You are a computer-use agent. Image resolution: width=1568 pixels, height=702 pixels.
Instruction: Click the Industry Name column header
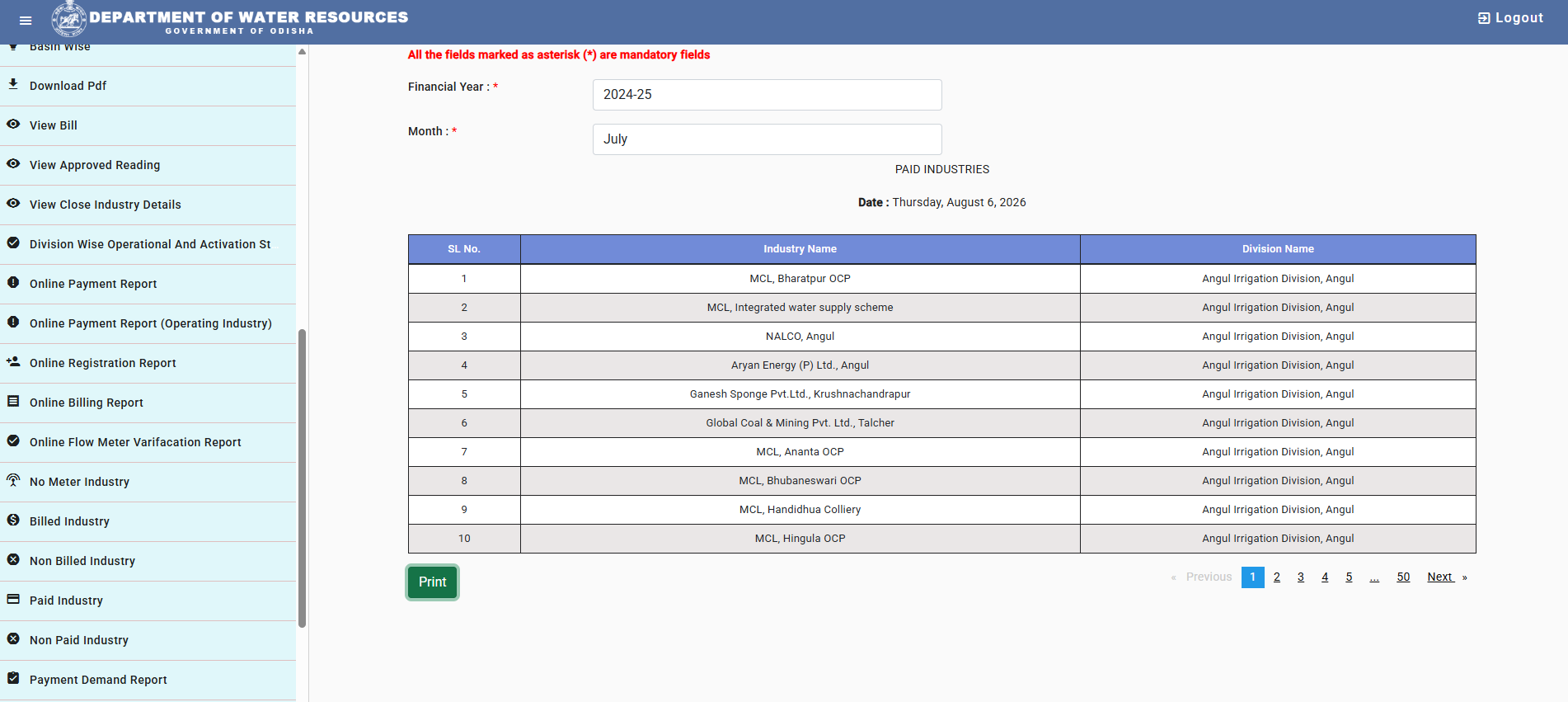pyautogui.click(x=800, y=249)
